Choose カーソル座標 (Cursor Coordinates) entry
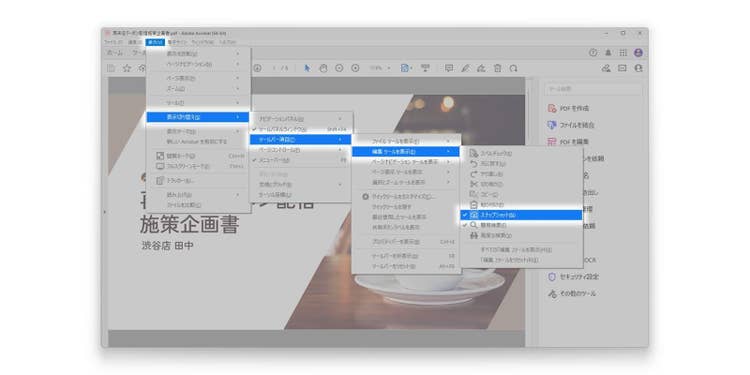The width and height of the screenshot is (750, 375). pos(301,195)
